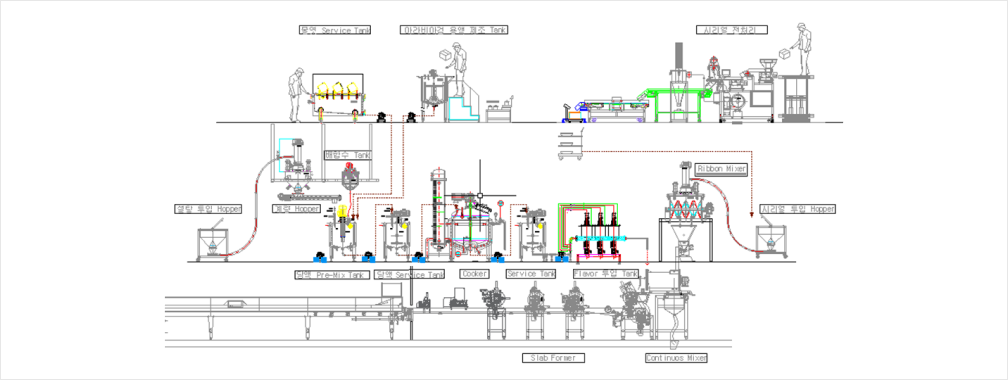Click the cereal input hopper at far right
This screenshot has width=1008, height=380.
pyautogui.click(x=771, y=240)
